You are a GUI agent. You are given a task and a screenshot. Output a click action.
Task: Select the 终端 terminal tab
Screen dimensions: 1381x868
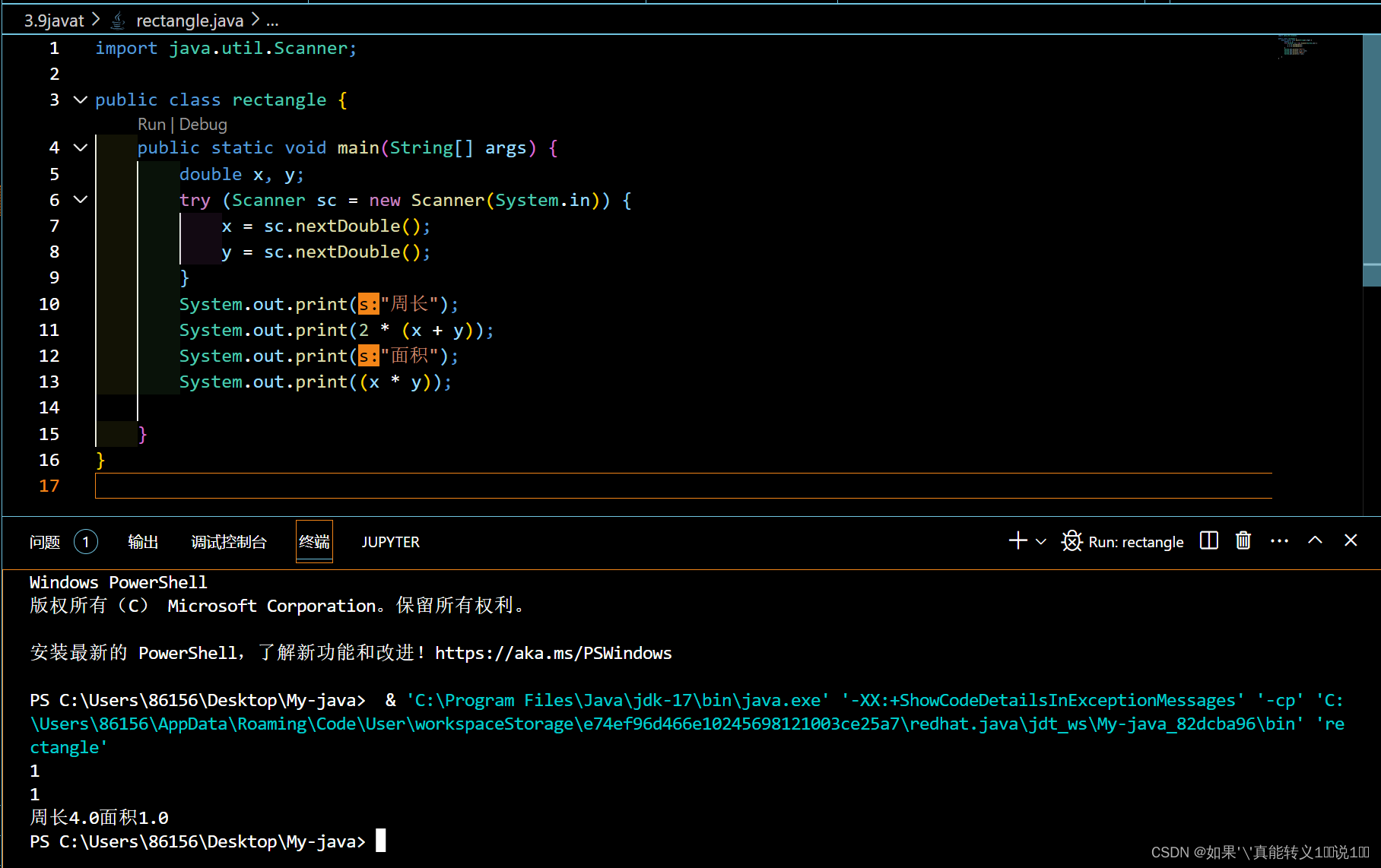click(314, 541)
